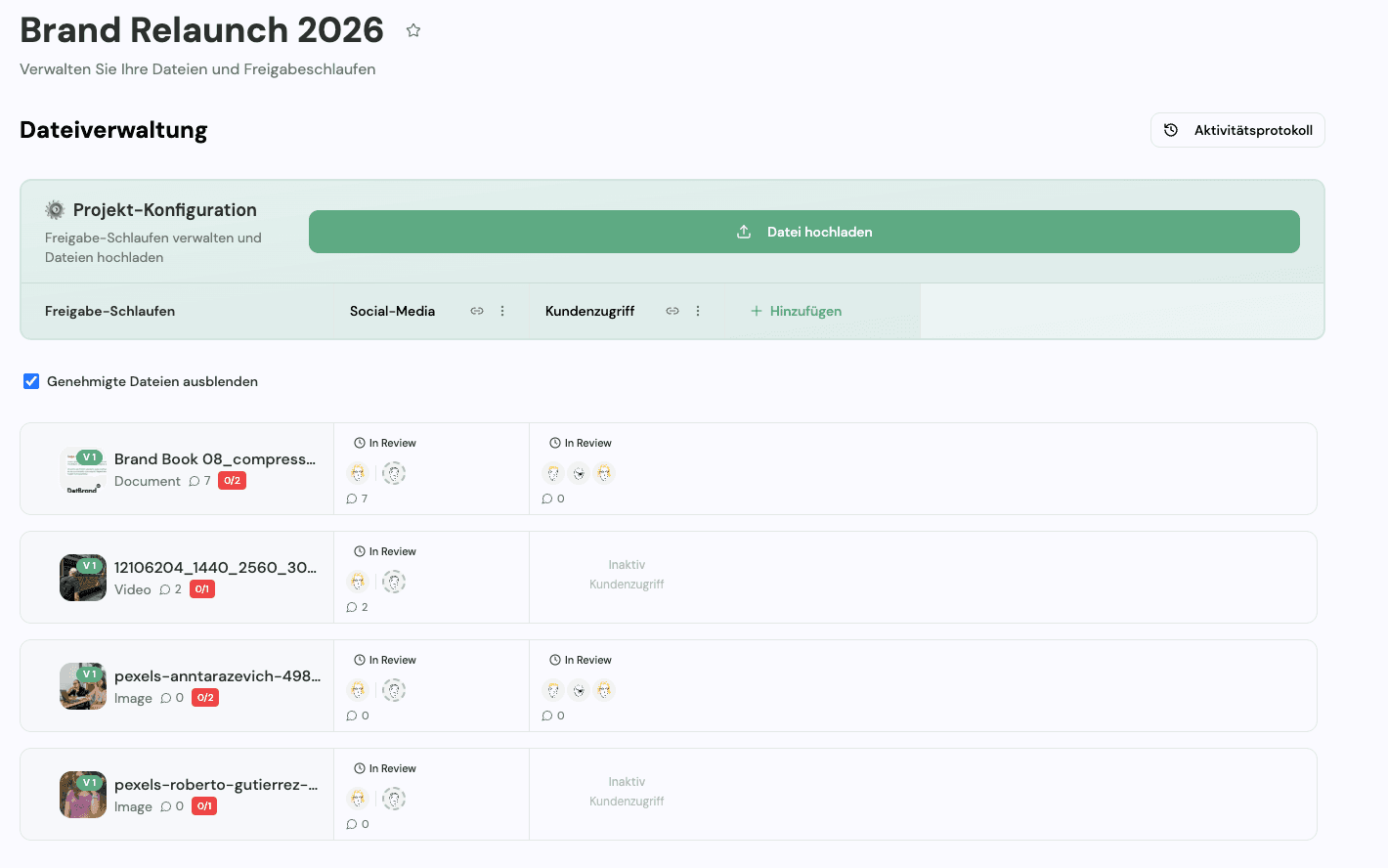Click the link icon beside Kundenzugriff
Screen dimensions: 1388x868
point(672,311)
